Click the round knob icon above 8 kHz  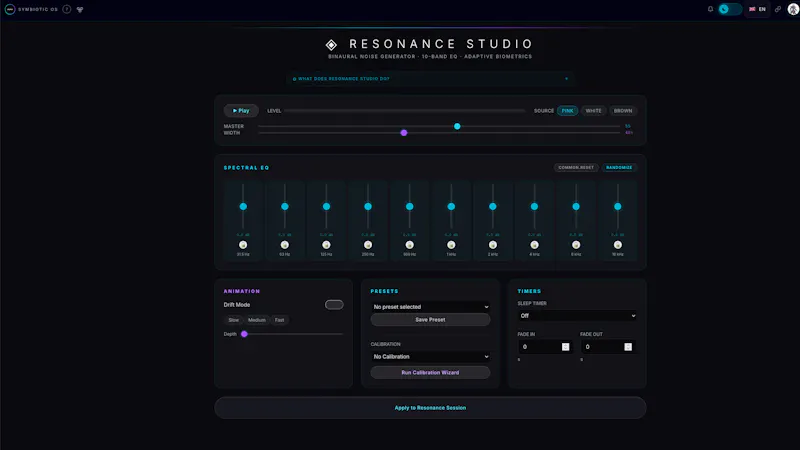576,245
